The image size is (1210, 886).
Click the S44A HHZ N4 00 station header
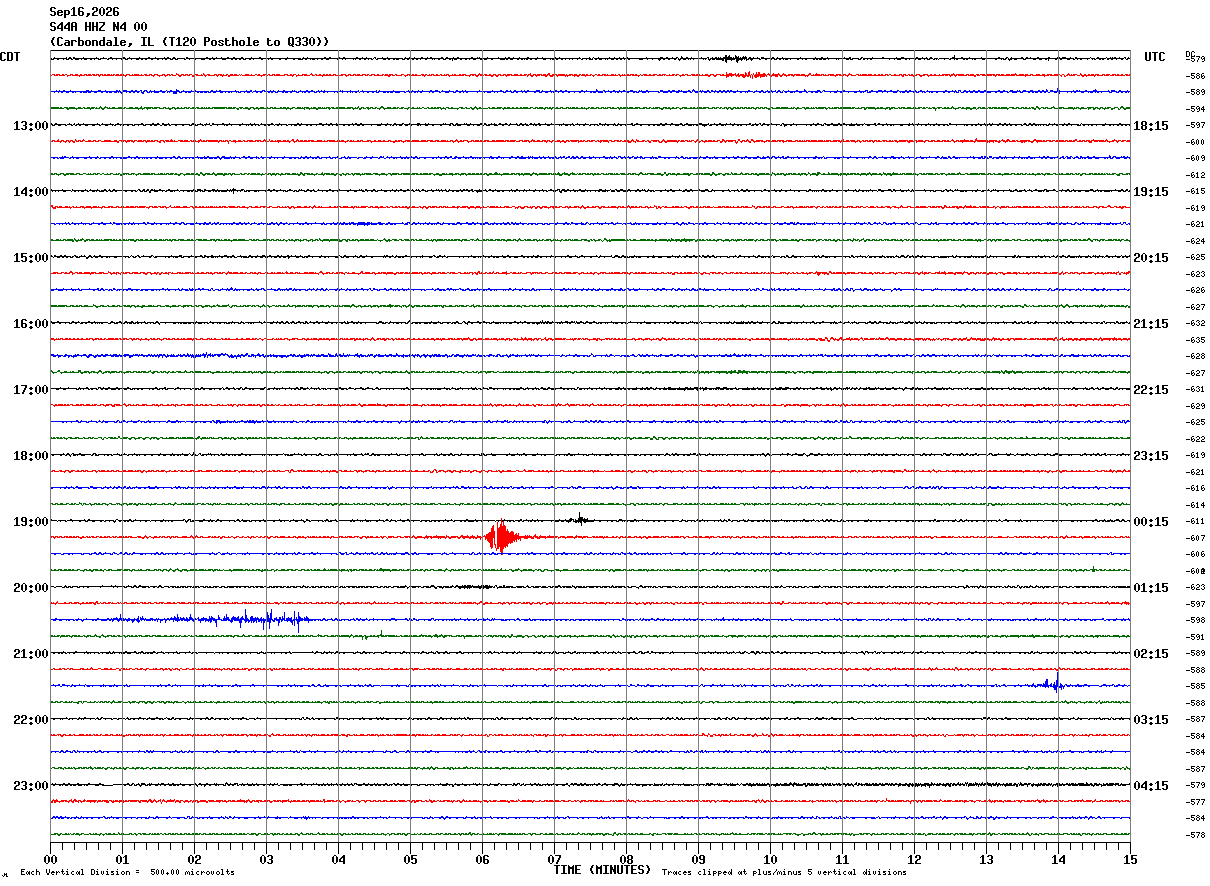click(98, 26)
